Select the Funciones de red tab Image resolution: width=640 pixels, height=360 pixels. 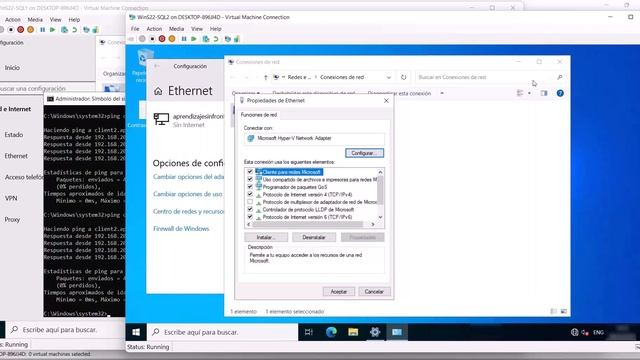pos(259,115)
